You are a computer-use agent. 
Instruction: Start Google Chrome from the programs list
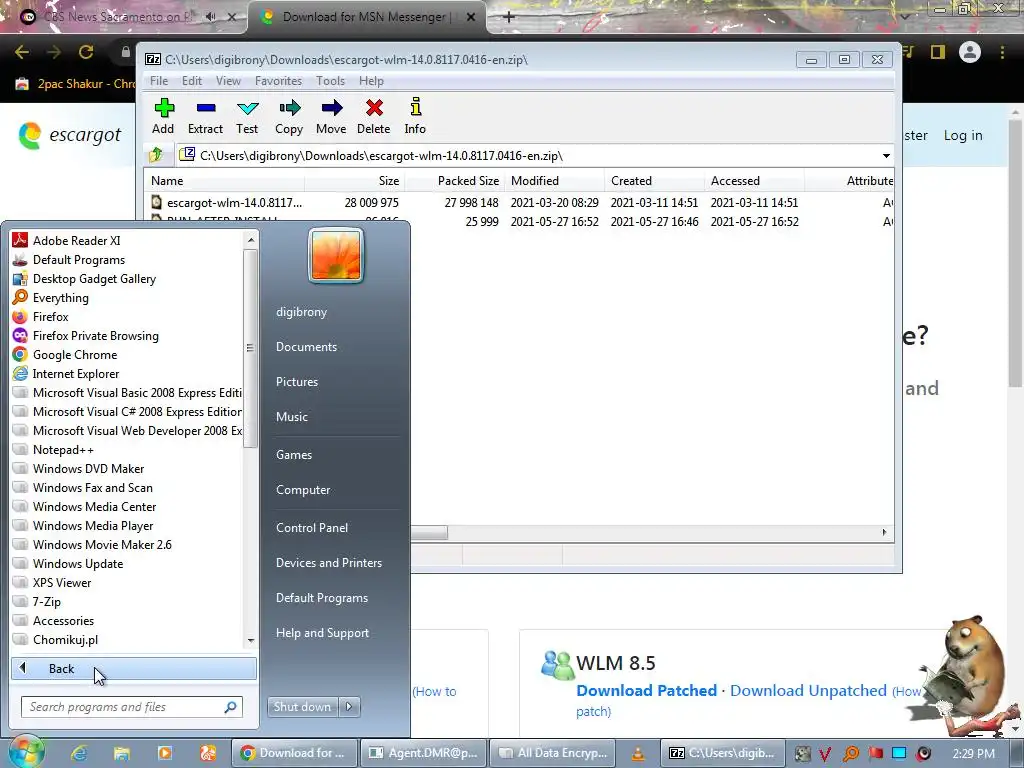coord(74,355)
